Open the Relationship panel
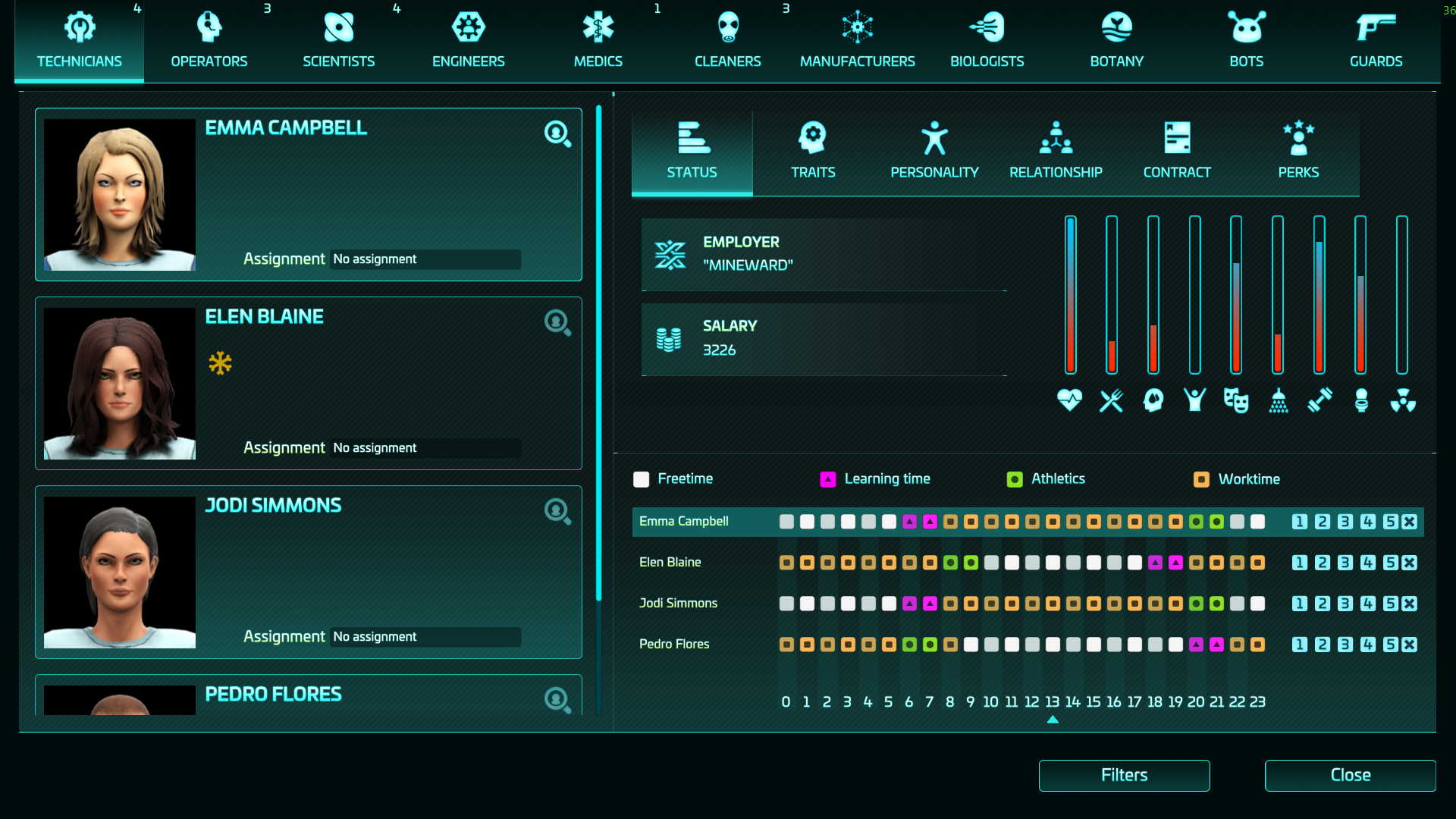 [x=1056, y=152]
